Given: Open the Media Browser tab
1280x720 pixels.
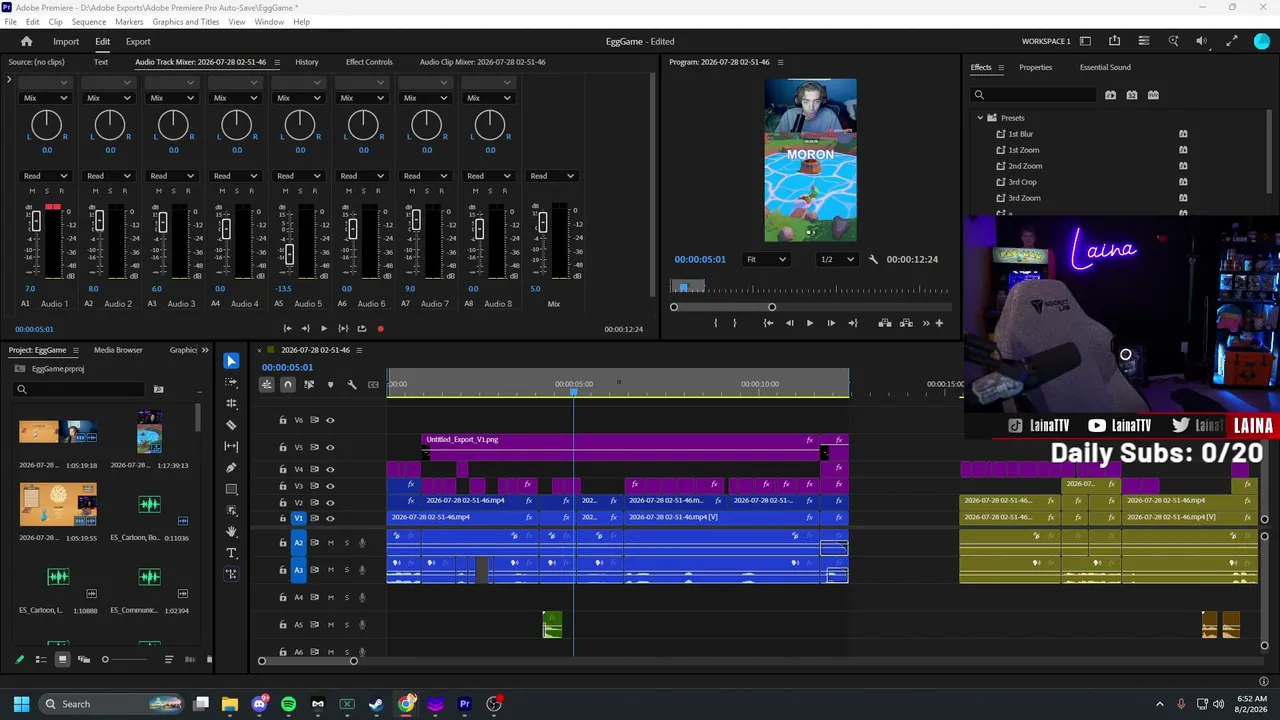Looking at the screenshot, I should pos(118,350).
